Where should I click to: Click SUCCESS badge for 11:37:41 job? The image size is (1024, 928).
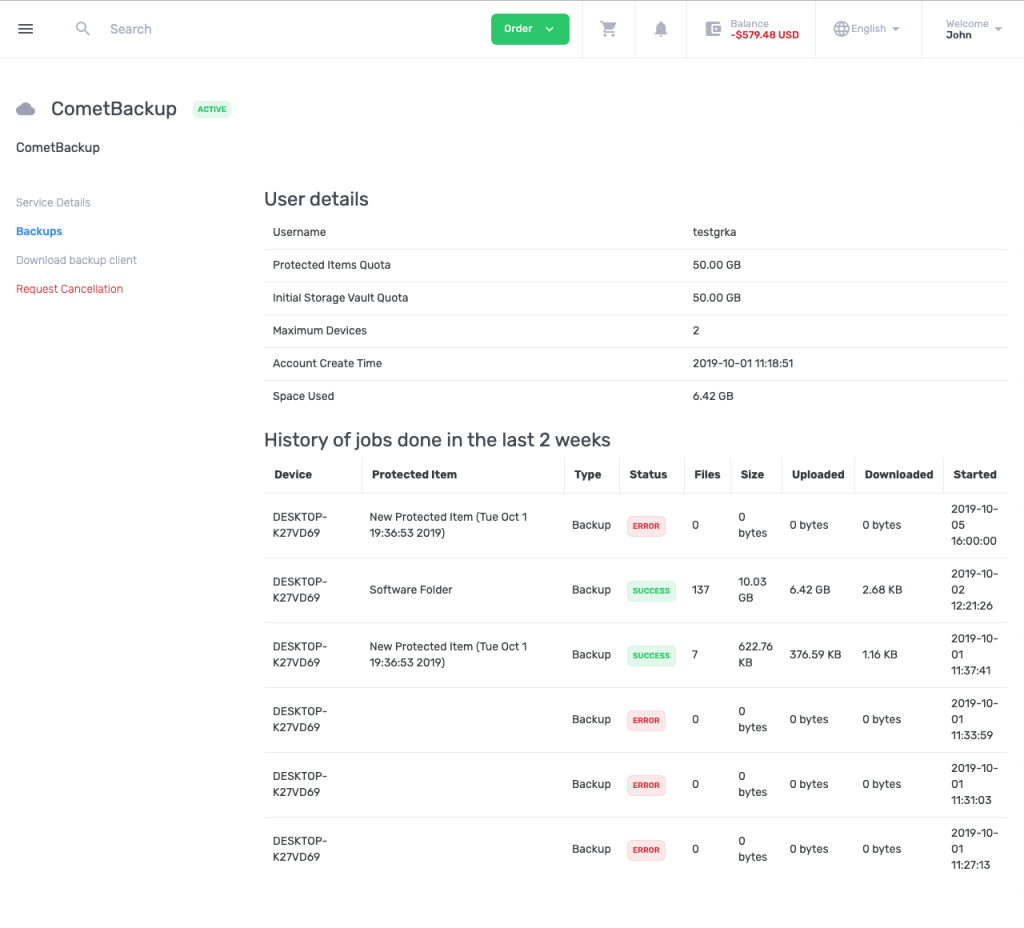651,655
